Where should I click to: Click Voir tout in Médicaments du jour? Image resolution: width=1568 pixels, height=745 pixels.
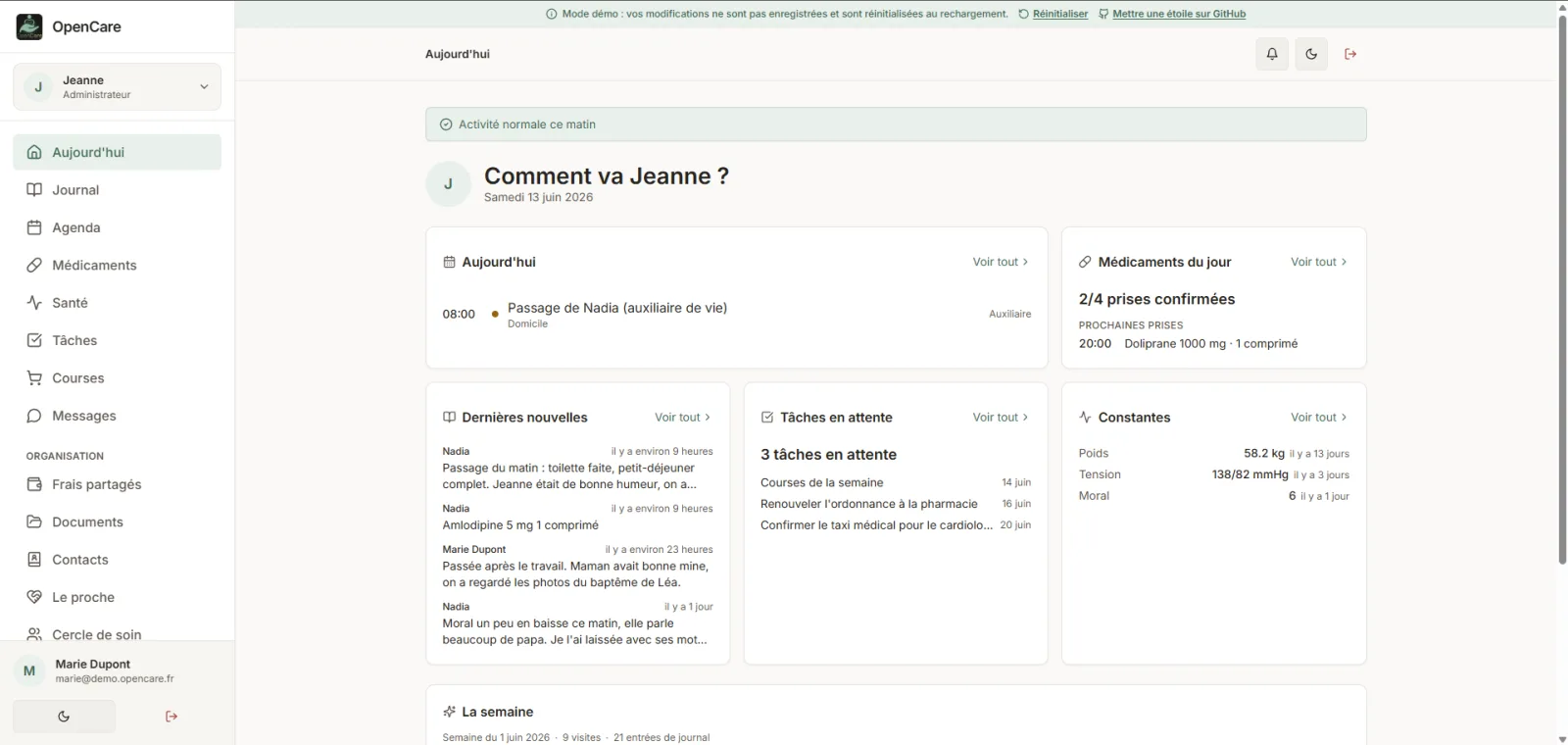1318,262
